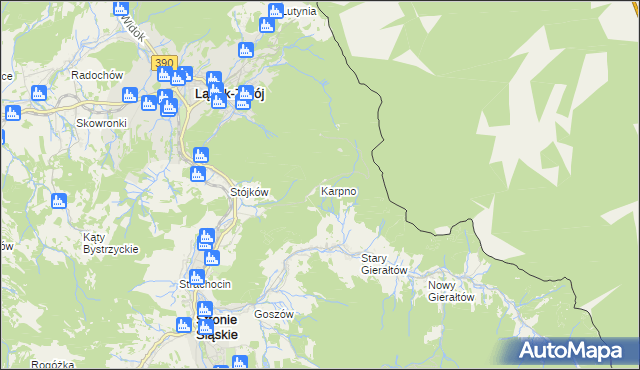Open the factory marker above the Widok street label
The image size is (640, 370).
(x=121, y=9)
